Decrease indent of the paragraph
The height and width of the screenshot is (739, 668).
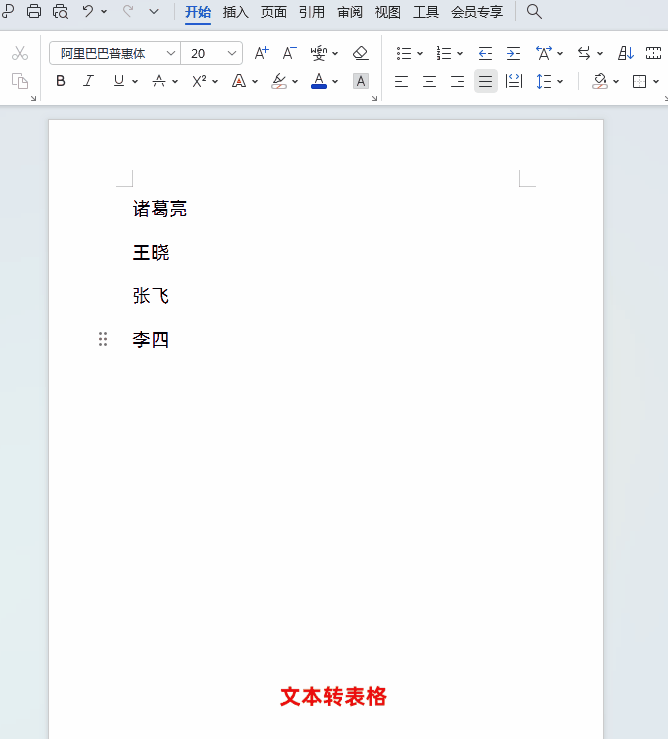[x=485, y=53]
